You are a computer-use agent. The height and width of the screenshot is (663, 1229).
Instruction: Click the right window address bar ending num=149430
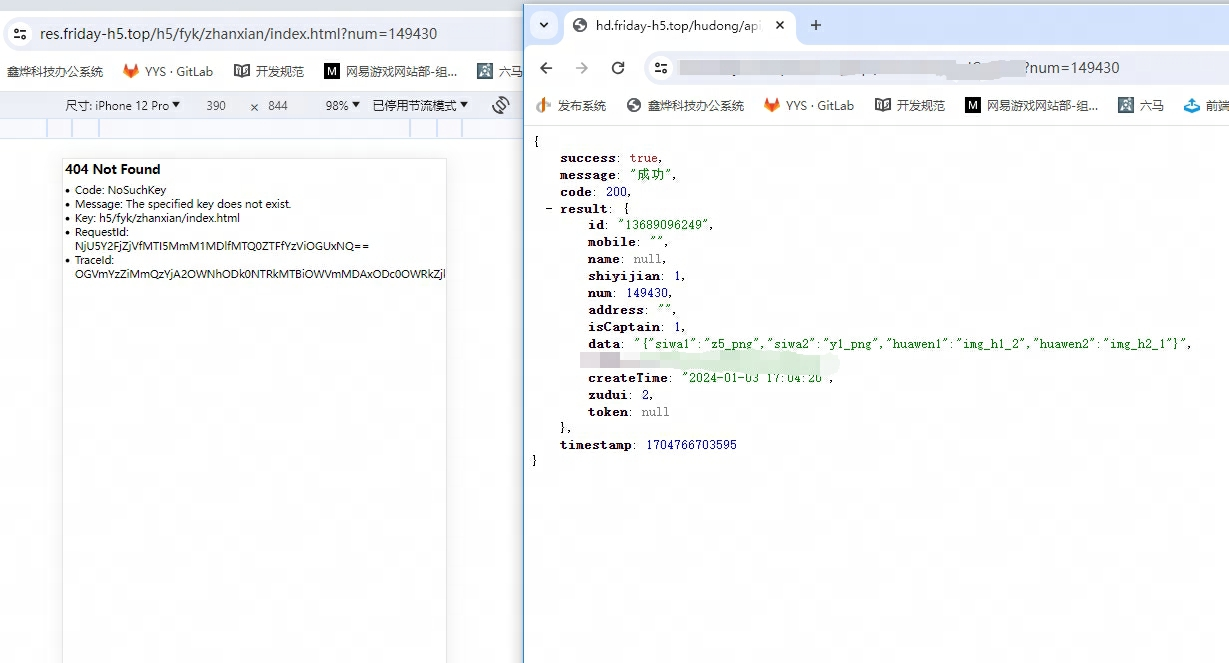pos(937,68)
